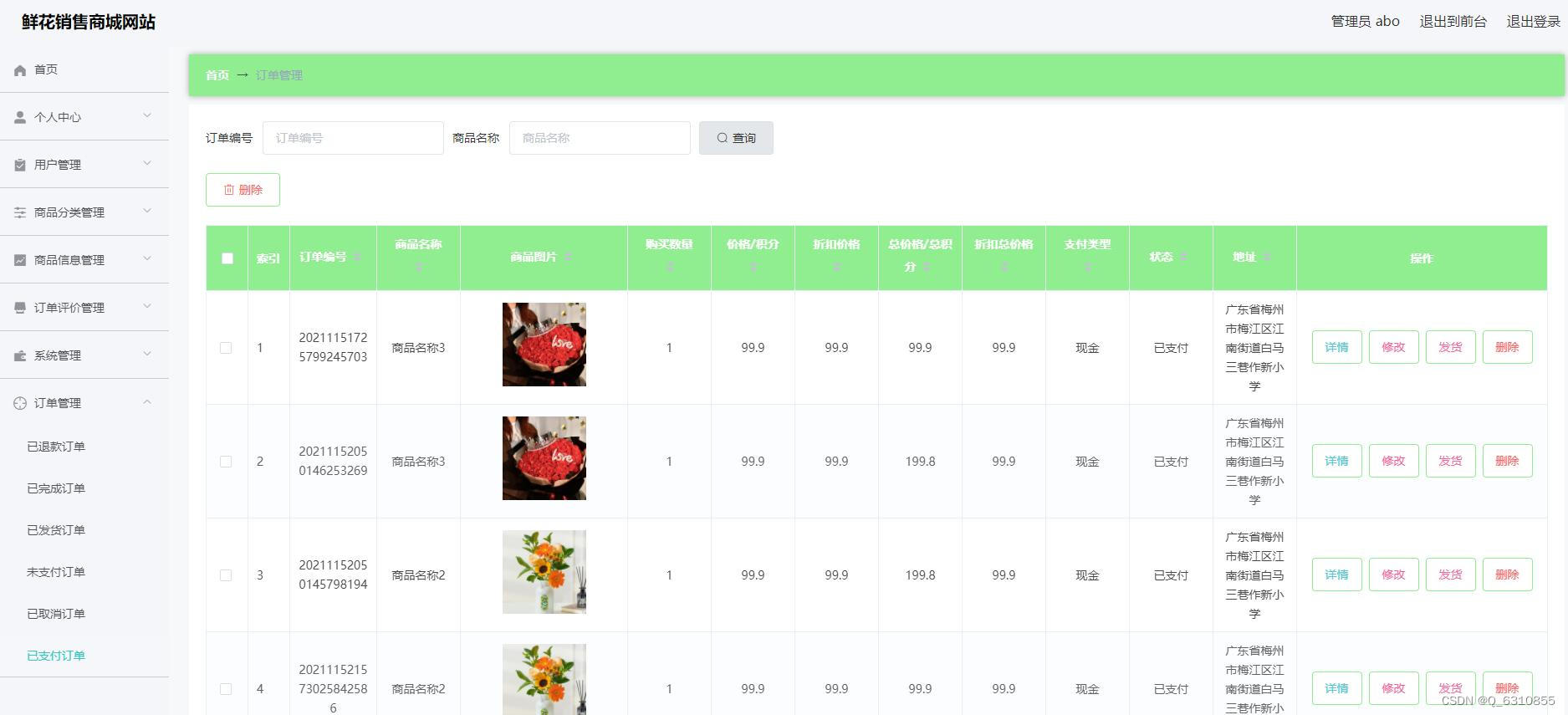Sort the table by 商品名称 column arrows
This screenshot has width=1568, height=715.
[x=419, y=267]
